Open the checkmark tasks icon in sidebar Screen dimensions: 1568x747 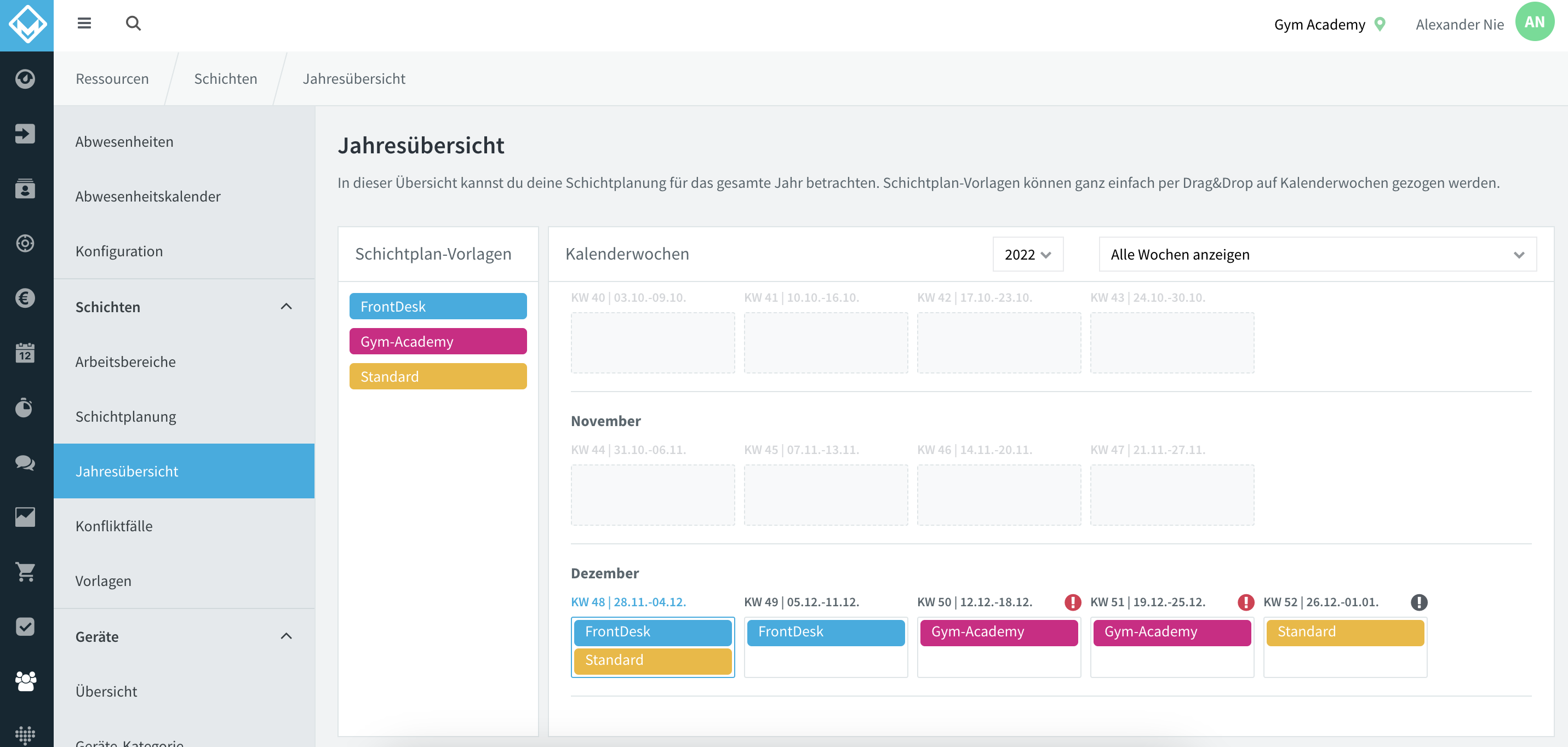[25, 627]
